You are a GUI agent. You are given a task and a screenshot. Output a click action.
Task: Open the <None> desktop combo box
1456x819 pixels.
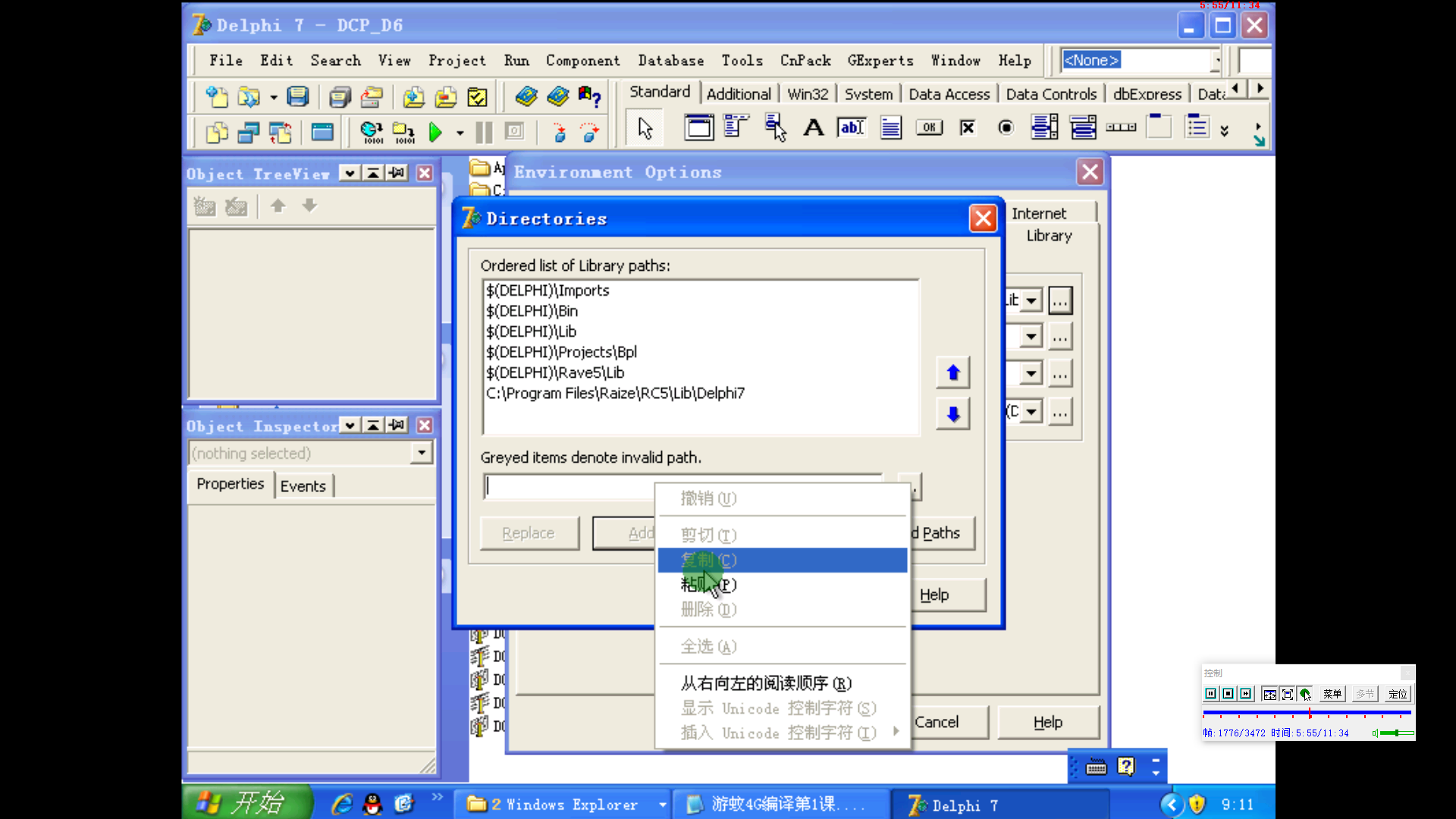tap(1218, 60)
